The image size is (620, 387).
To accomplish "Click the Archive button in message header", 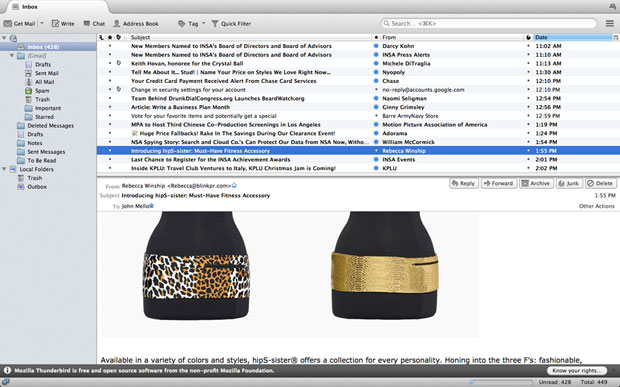I will click(536, 183).
